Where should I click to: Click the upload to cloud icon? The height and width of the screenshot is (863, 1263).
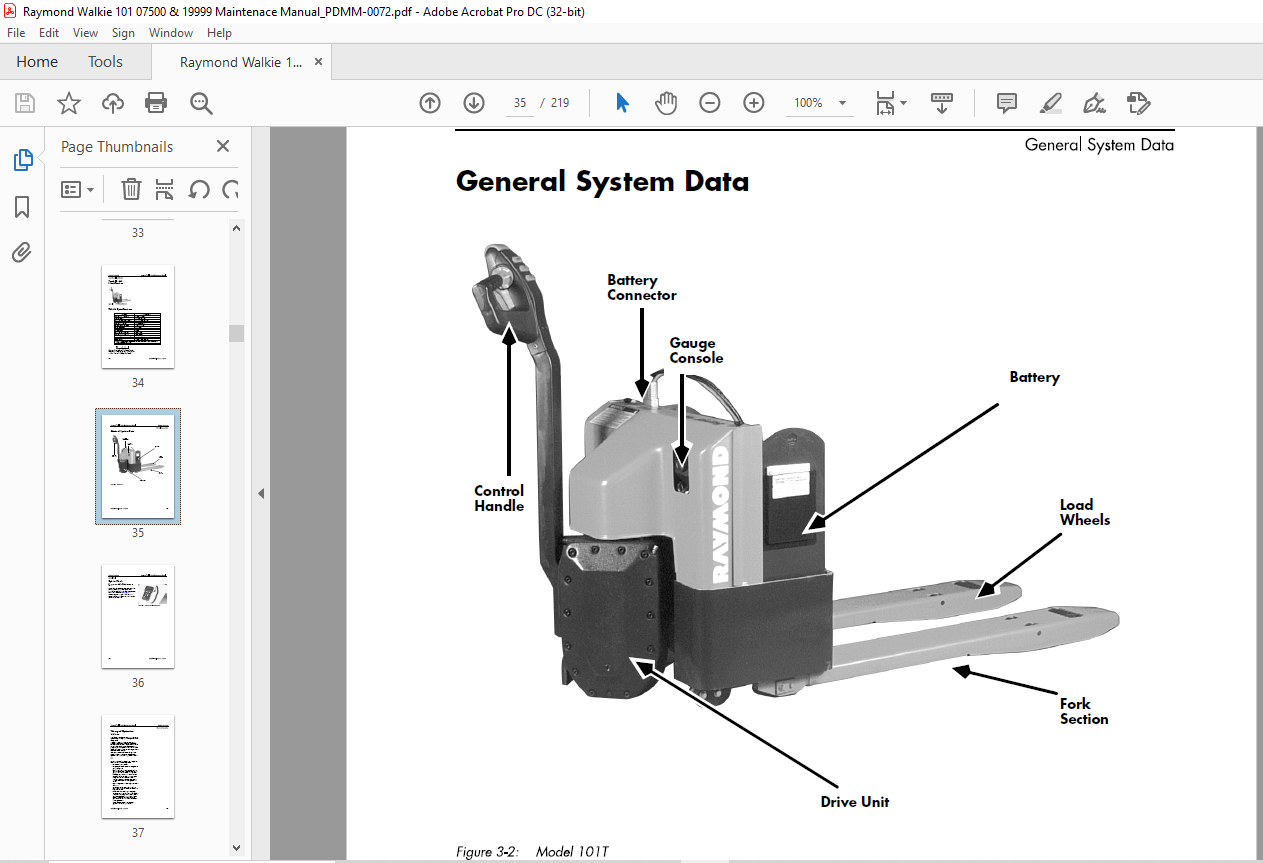pos(113,103)
